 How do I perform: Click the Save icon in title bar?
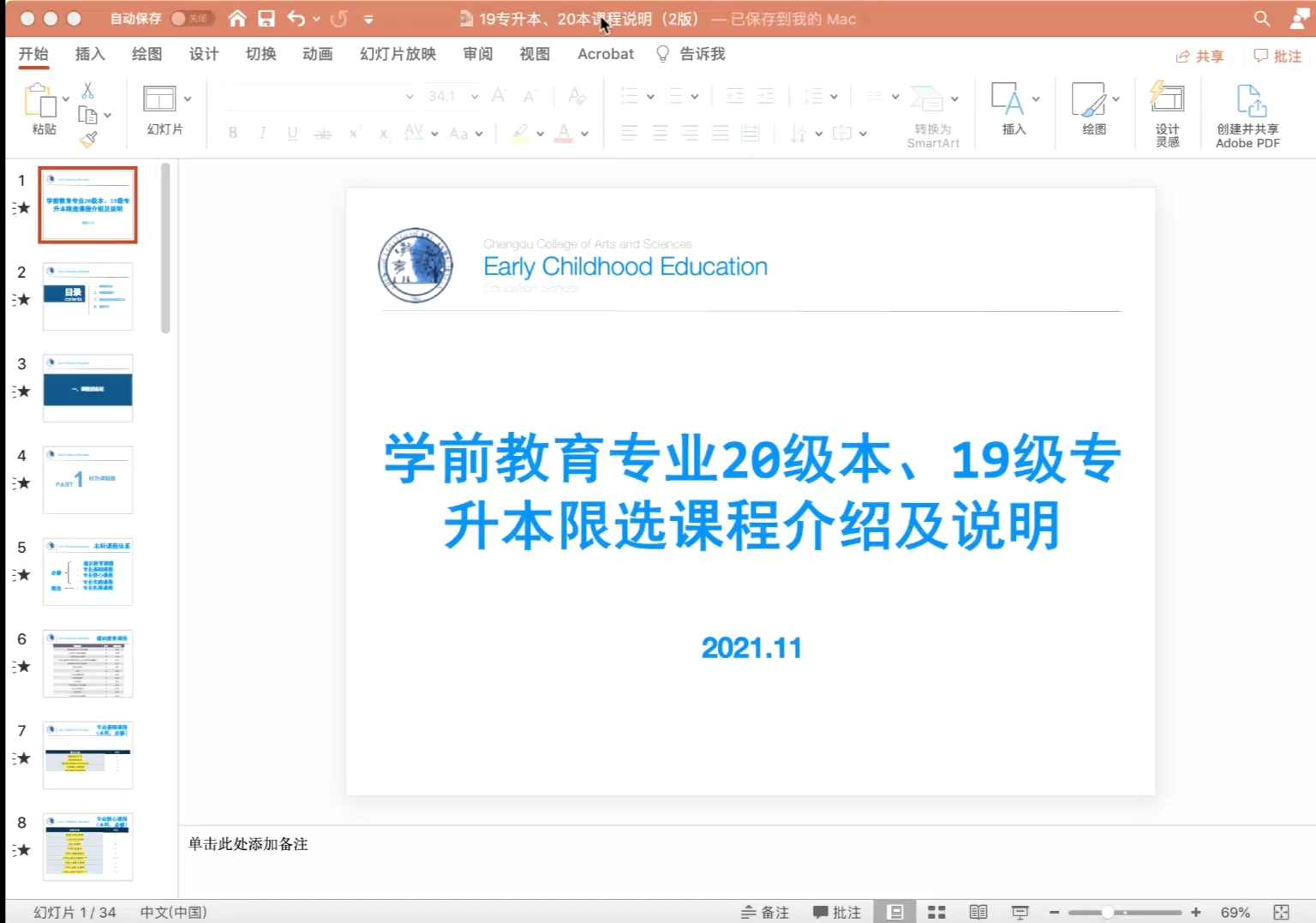[266, 18]
